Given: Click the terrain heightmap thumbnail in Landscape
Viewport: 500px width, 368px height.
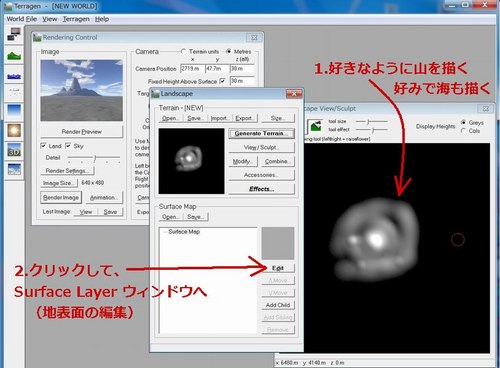Looking at the screenshot, I should tap(191, 161).
